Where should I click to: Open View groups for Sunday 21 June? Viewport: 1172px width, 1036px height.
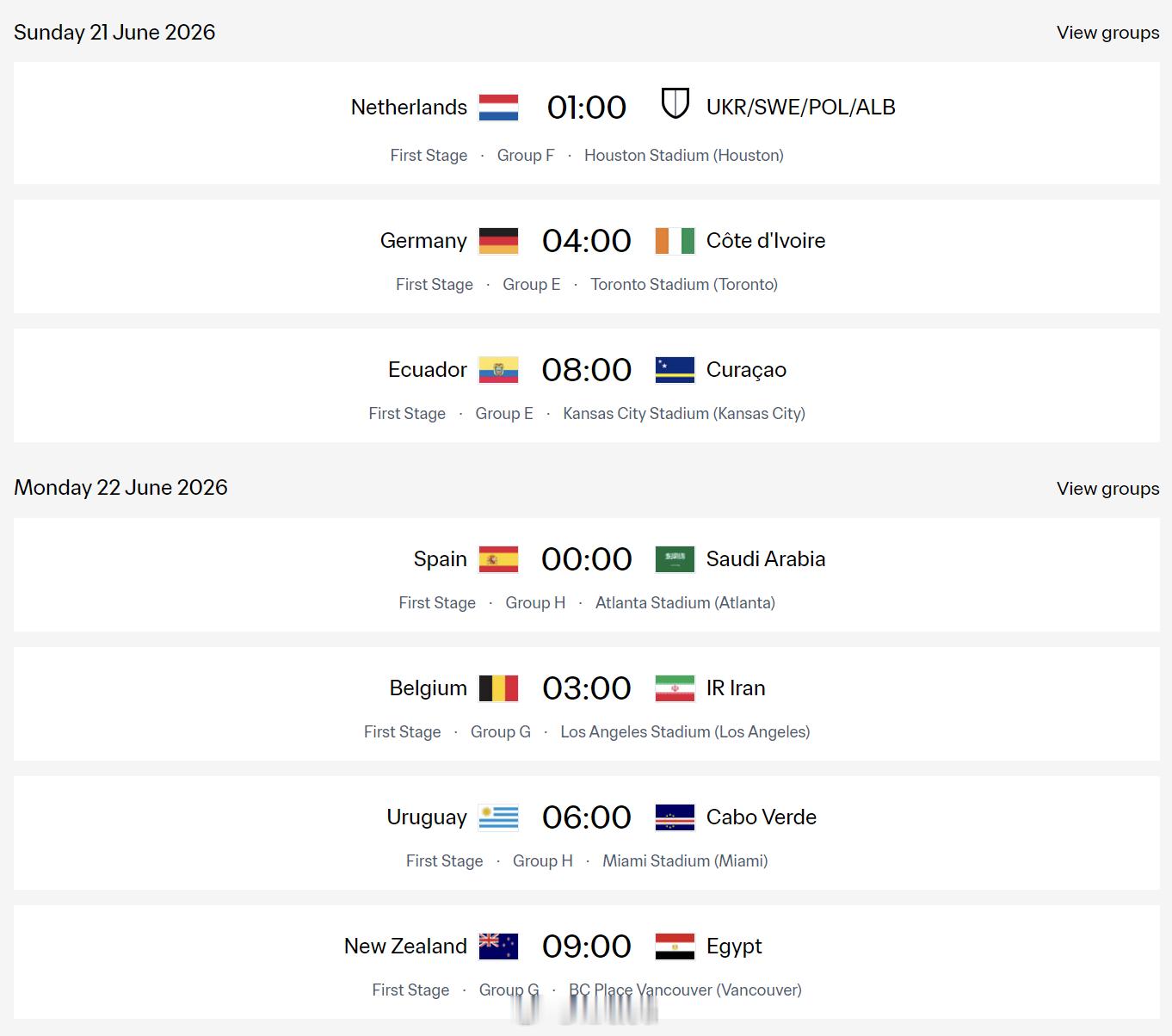pyautogui.click(x=1107, y=33)
